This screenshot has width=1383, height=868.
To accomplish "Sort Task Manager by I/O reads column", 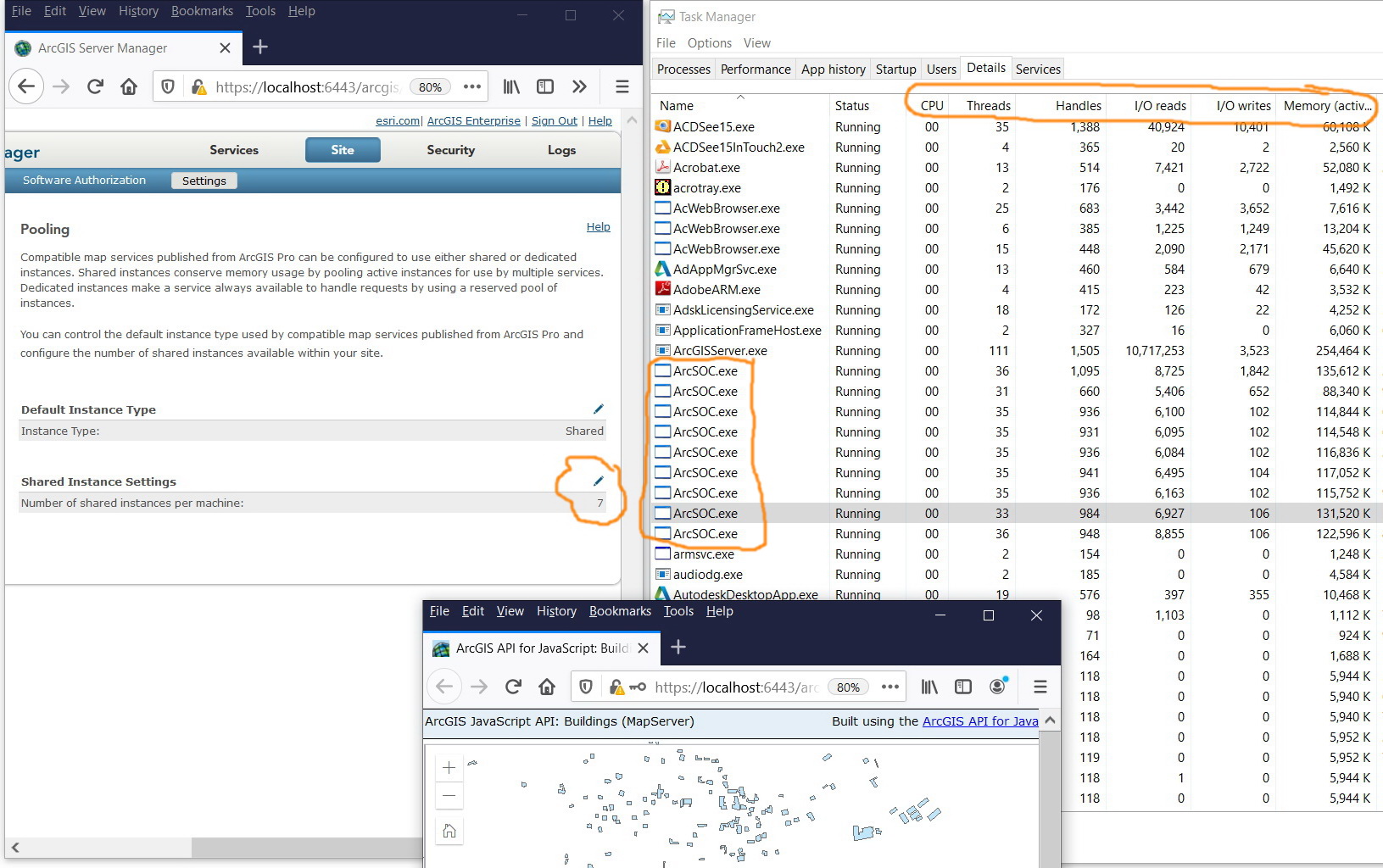I will (1148, 106).
